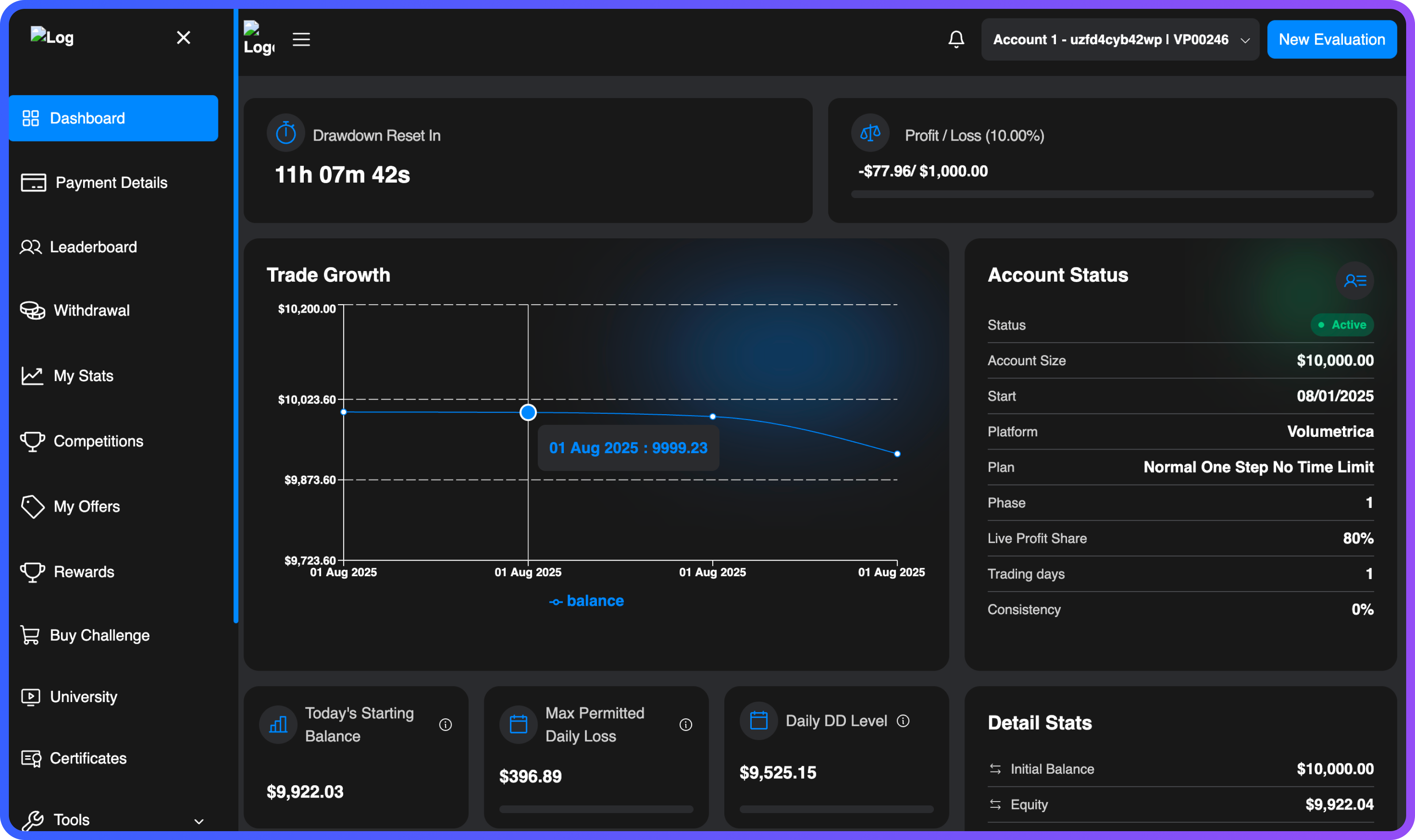Collapse the sidebar with hamburger menu

301,39
